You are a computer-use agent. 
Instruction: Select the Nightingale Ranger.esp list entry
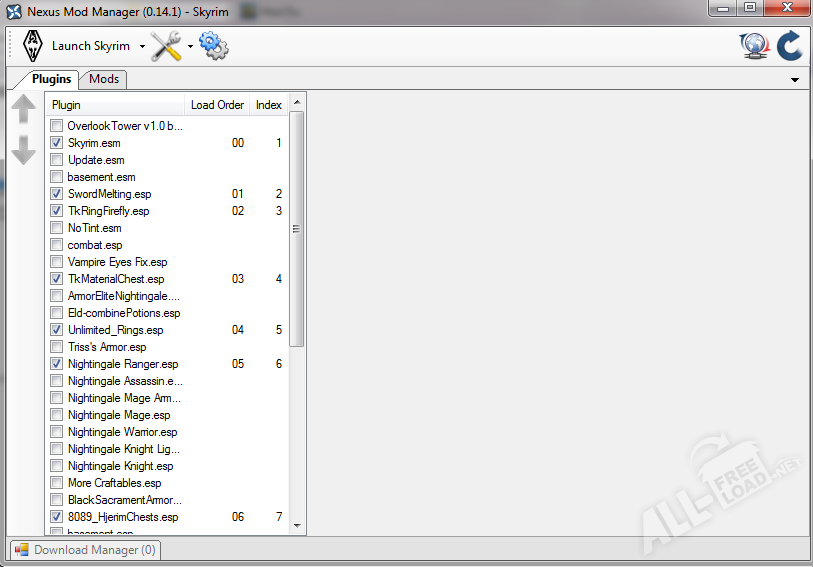pyautogui.click(x=123, y=364)
